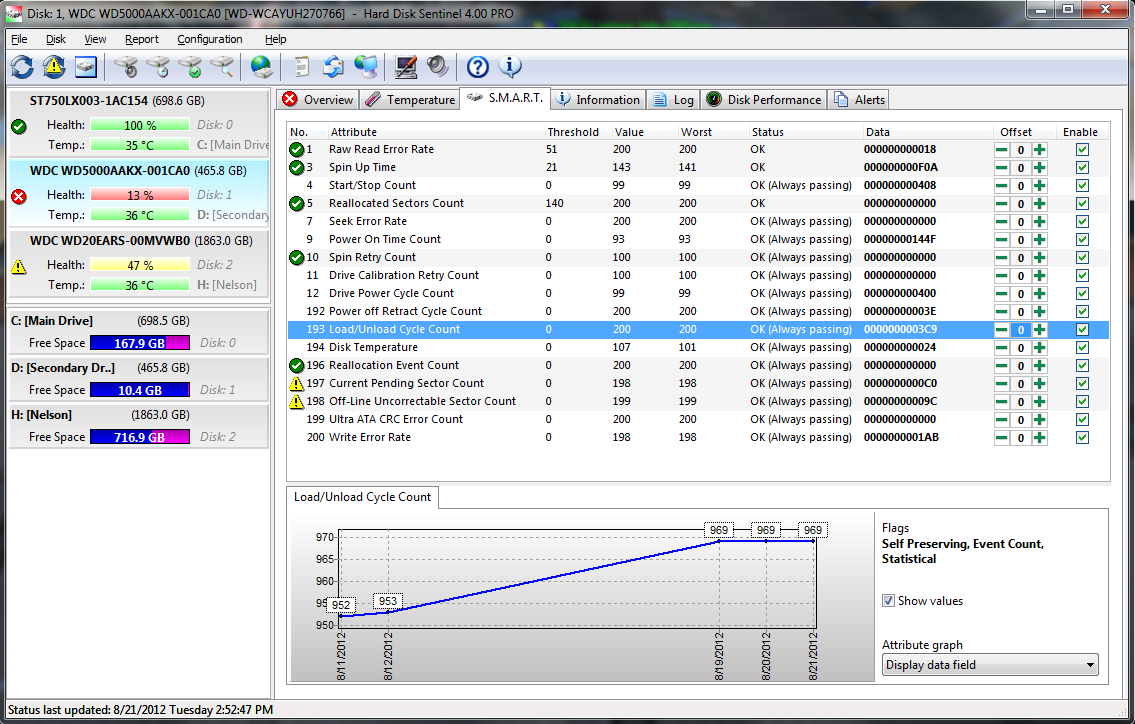Click the disk with magnifier toolbar icon

pos(223,67)
